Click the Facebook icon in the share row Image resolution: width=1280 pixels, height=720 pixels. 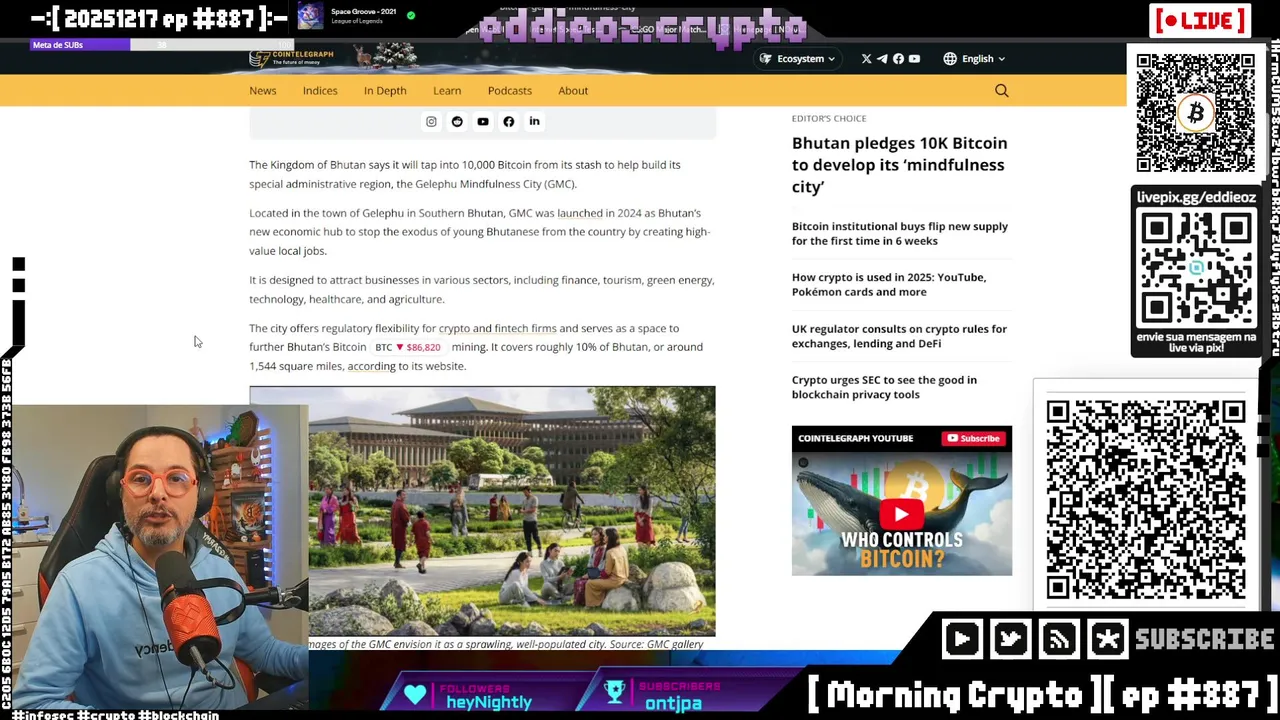point(508,122)
